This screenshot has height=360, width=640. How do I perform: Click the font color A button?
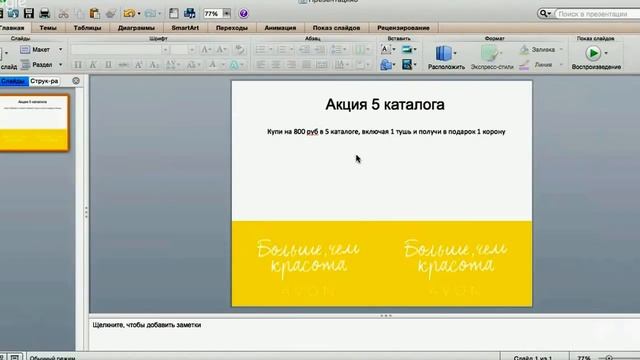(212, 65)
